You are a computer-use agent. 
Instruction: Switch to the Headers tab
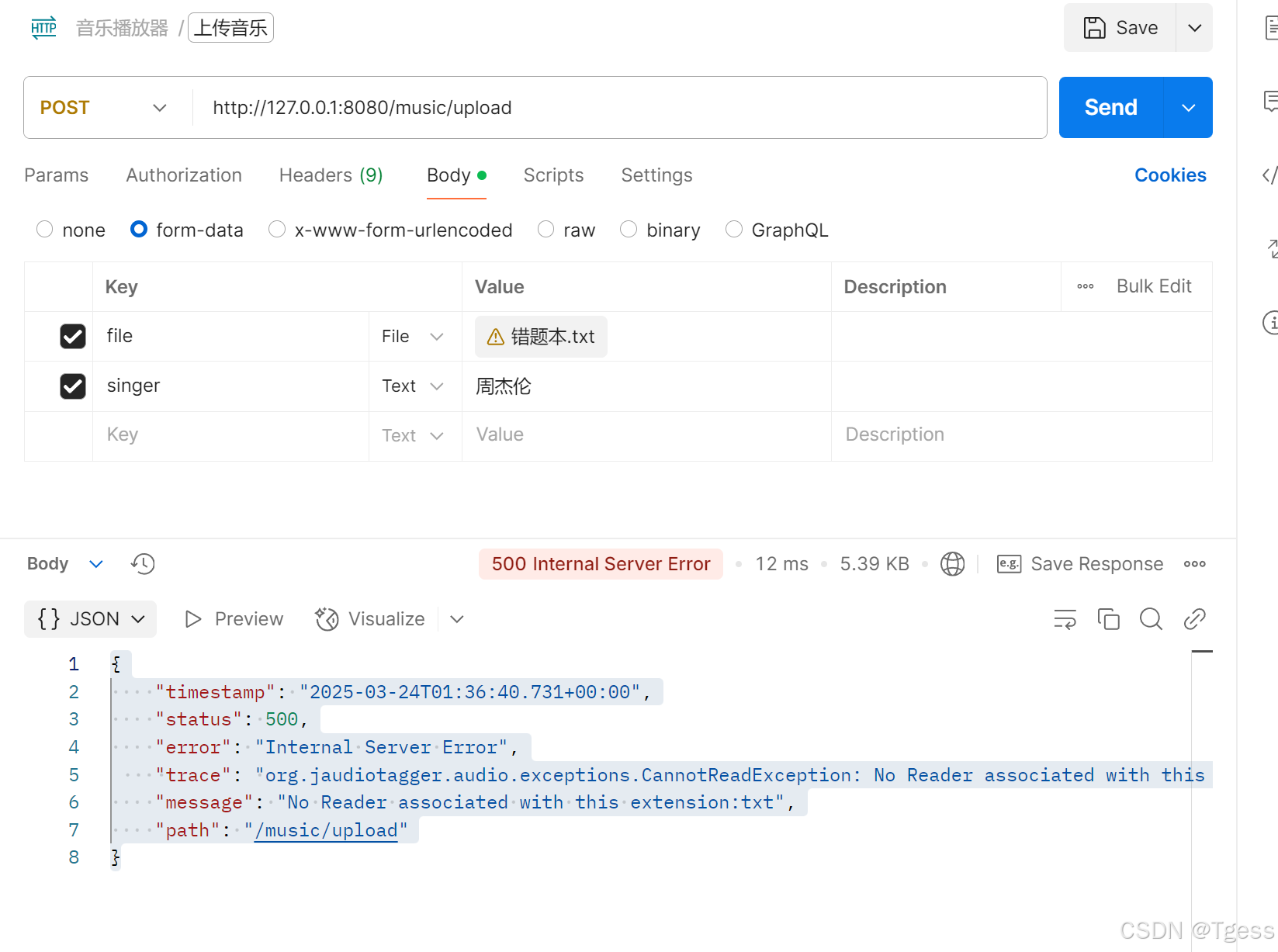(331, 175)
